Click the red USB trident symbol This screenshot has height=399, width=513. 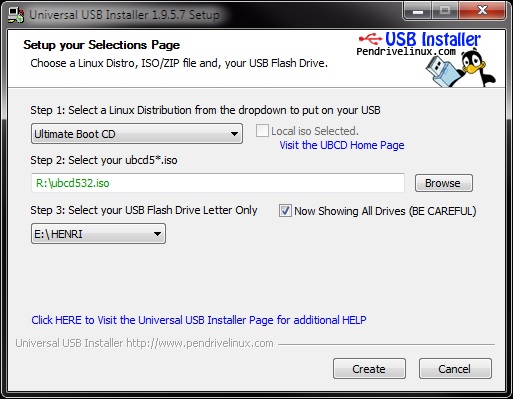click(x=370, y=39)
